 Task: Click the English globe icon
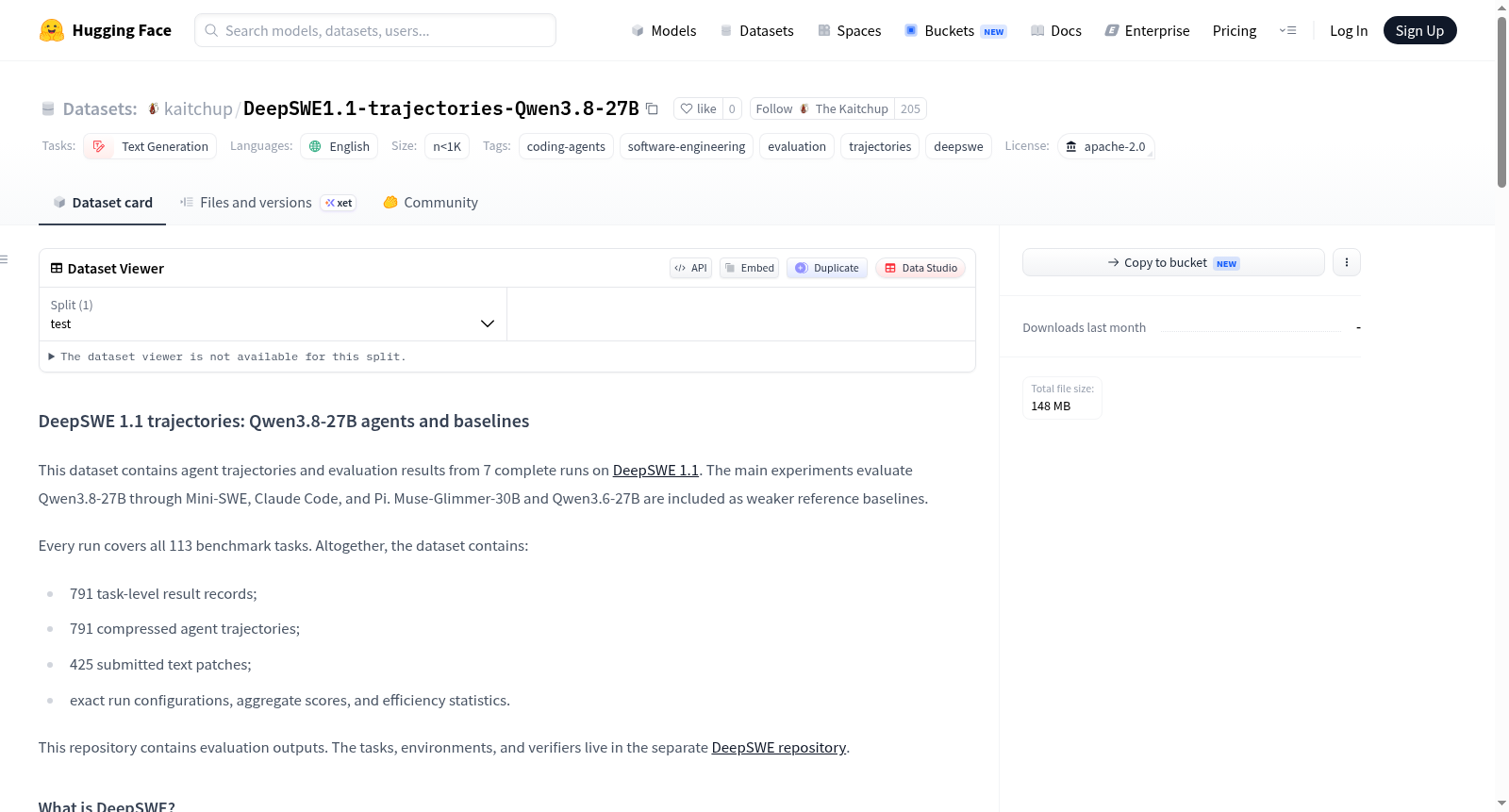click(315, 146)
